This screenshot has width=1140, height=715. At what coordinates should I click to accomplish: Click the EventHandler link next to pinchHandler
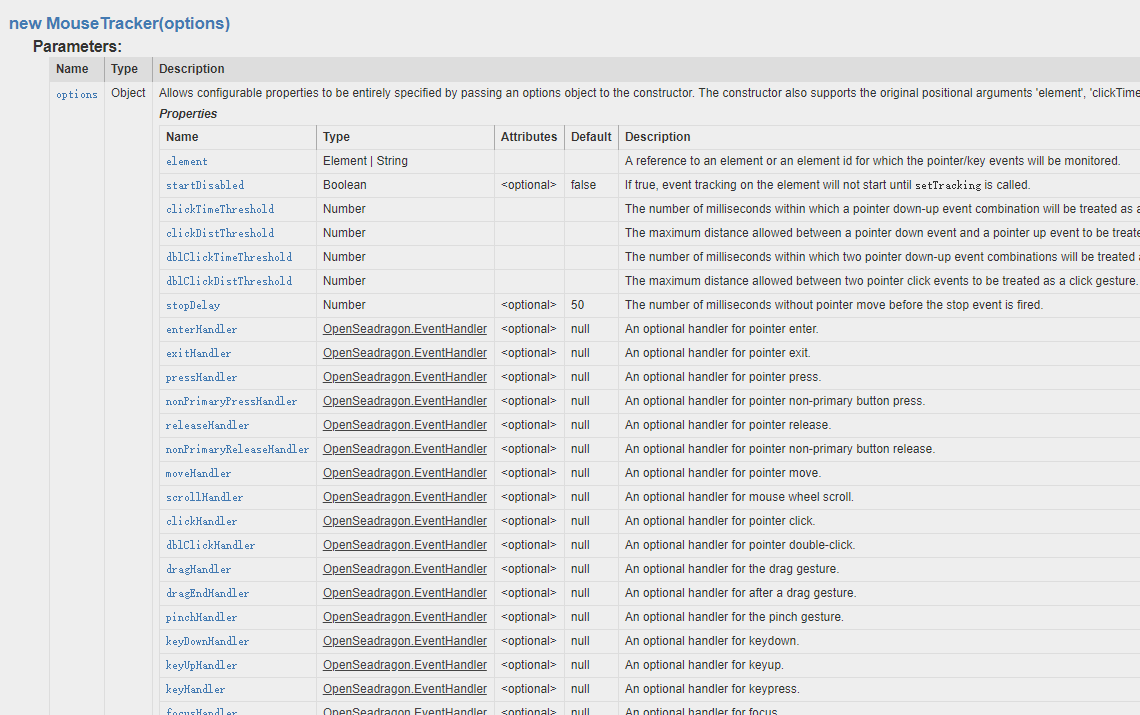click(x=404, y=617)
